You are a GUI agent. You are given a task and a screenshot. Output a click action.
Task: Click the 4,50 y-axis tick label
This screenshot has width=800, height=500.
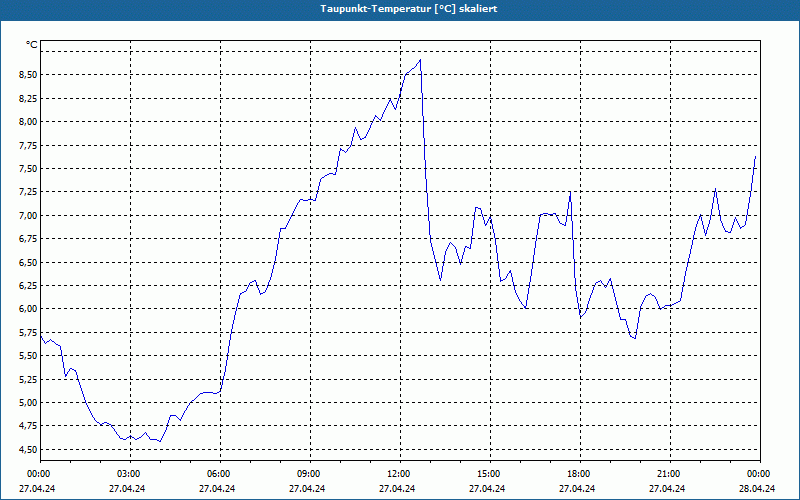(28, 449)
